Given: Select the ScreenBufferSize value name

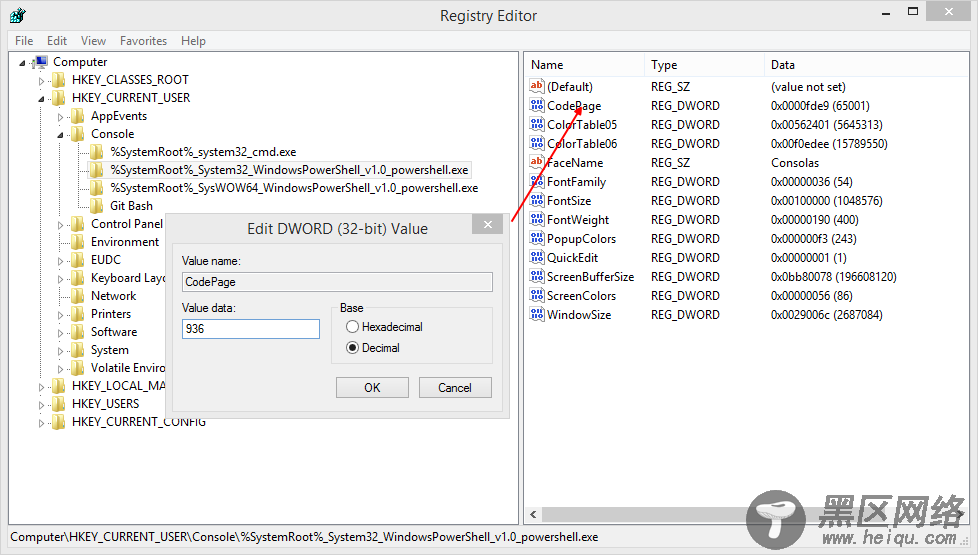Looking at the screenshot, I should pos(591,277).
